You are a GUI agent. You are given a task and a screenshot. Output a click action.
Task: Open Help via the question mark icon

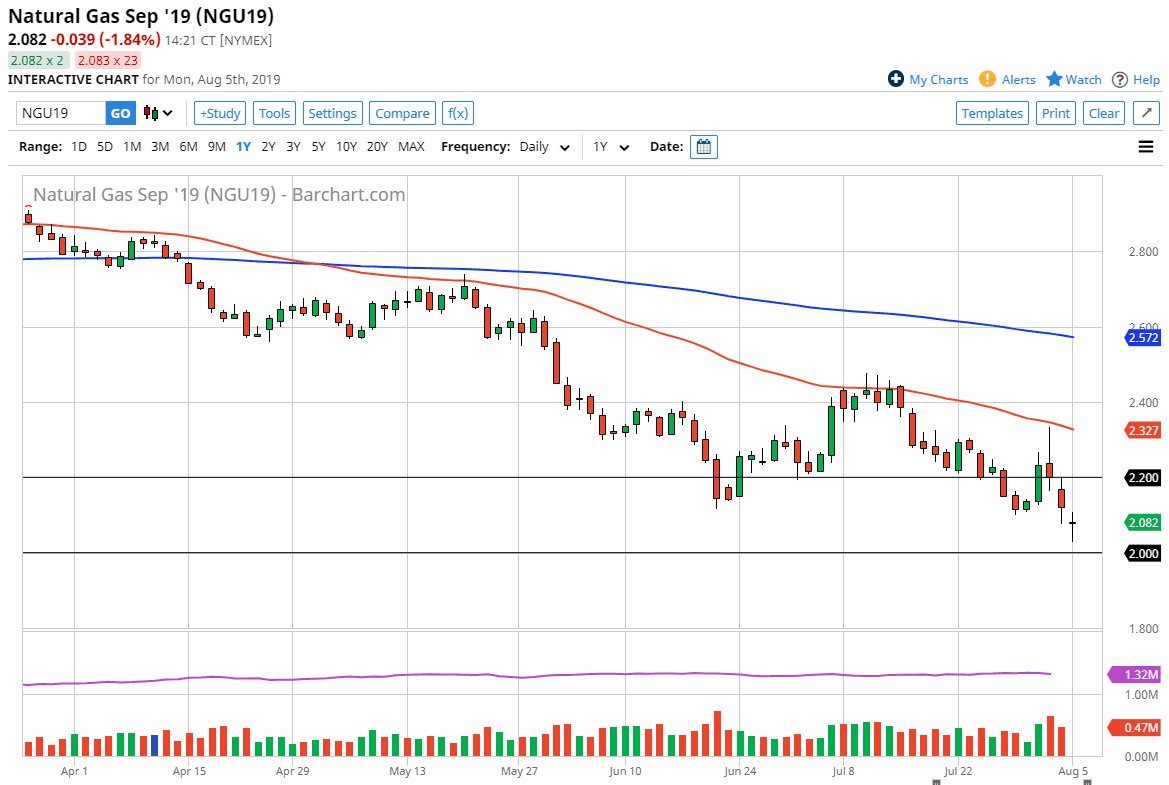pyautogui.click(x=1120, y=79)
